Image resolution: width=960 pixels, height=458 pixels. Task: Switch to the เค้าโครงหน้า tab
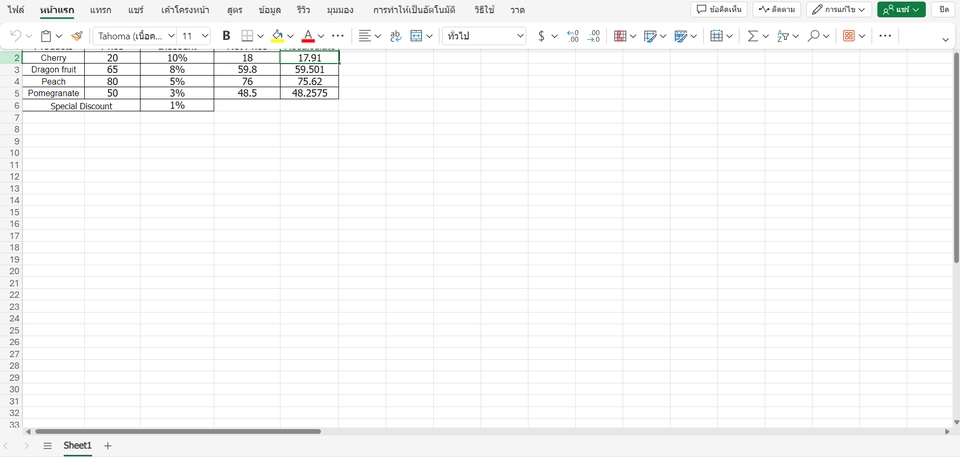185,10
